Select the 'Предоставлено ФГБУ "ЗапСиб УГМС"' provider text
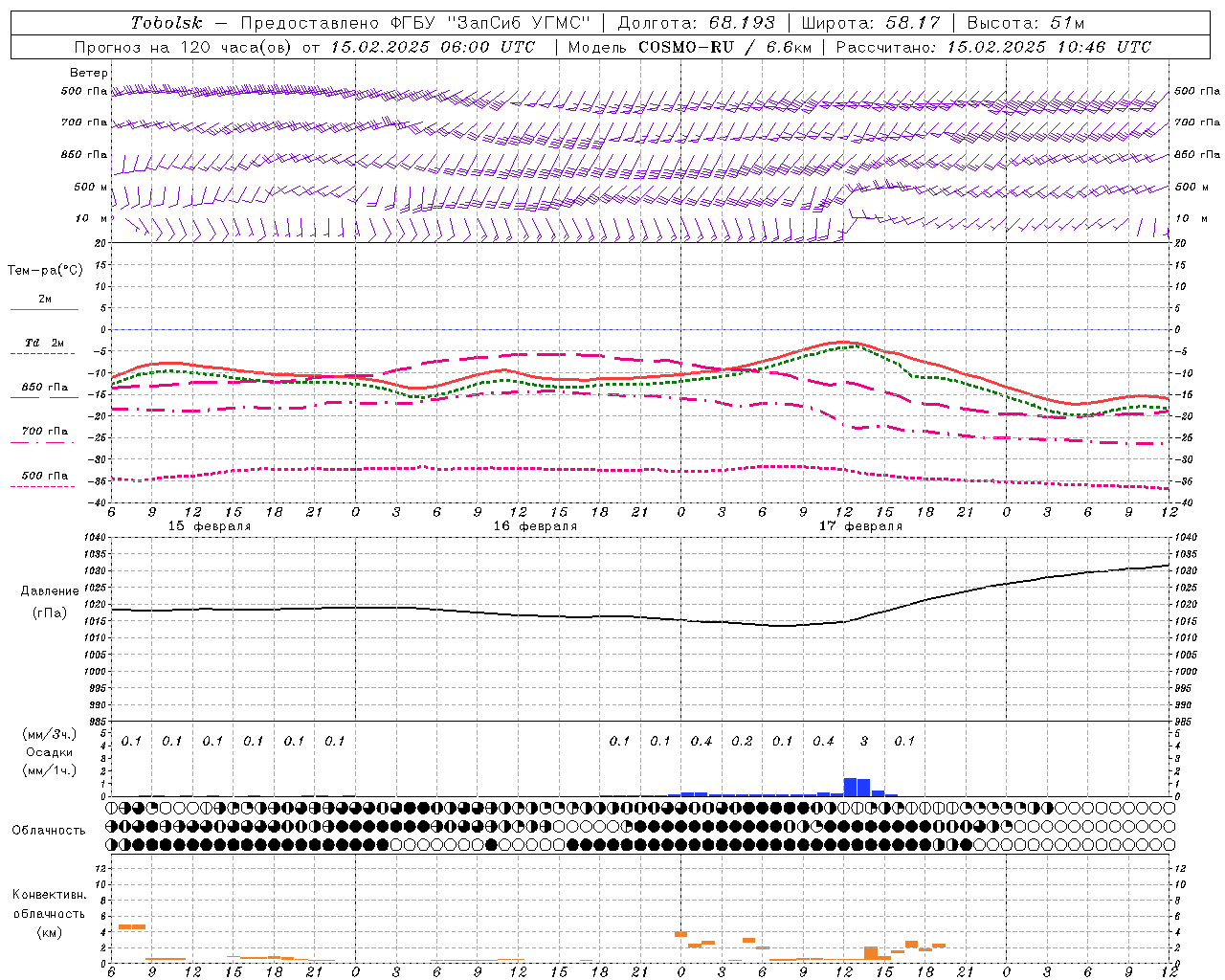 click(x=415, y=23)
